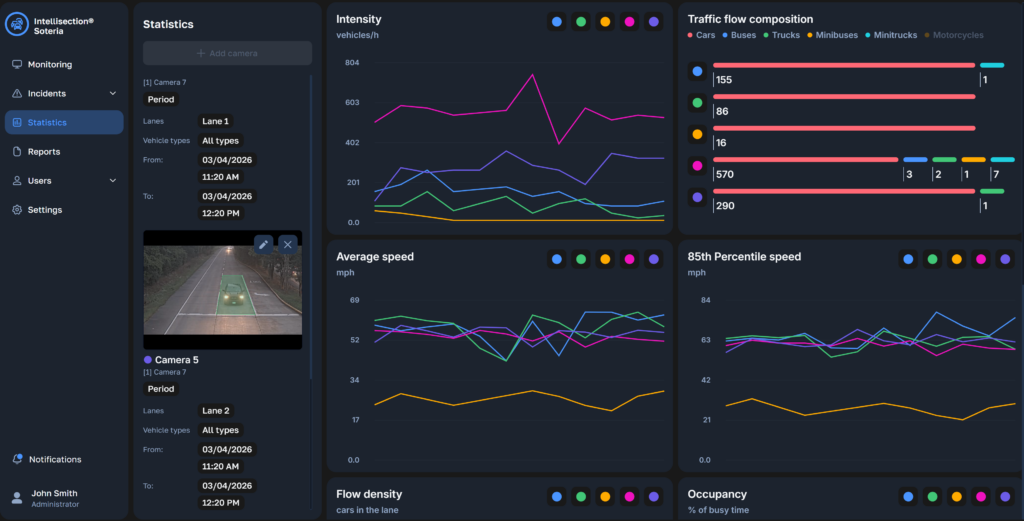
Task: Click the 11:20 AM time field for Lane 1
Action: pyautogui.click(x=220, y=177)
